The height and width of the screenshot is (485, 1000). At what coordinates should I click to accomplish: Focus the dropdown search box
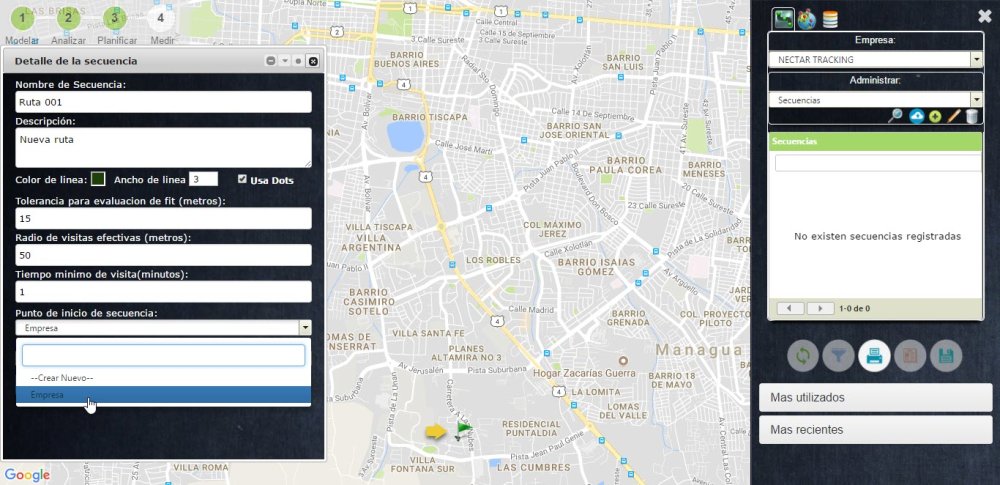click(x=163, y=355)
